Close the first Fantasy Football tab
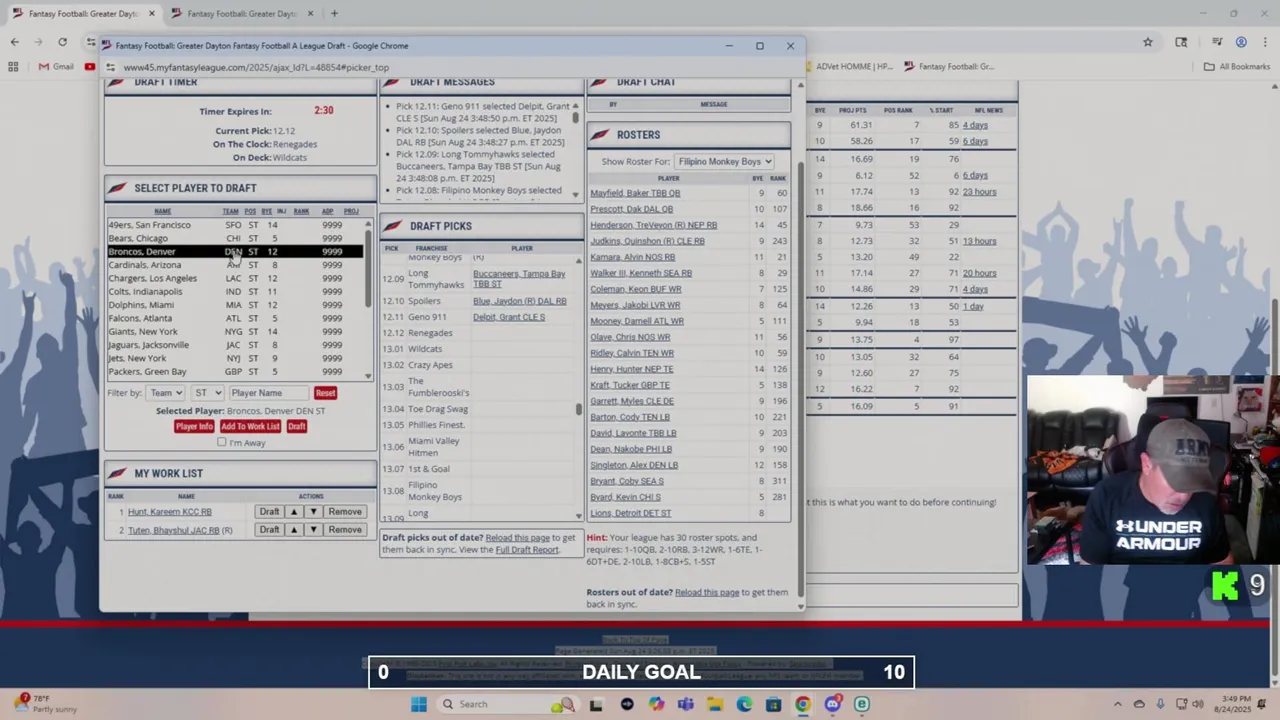The height and width of the screenshot is (720, 1280). 152,13
